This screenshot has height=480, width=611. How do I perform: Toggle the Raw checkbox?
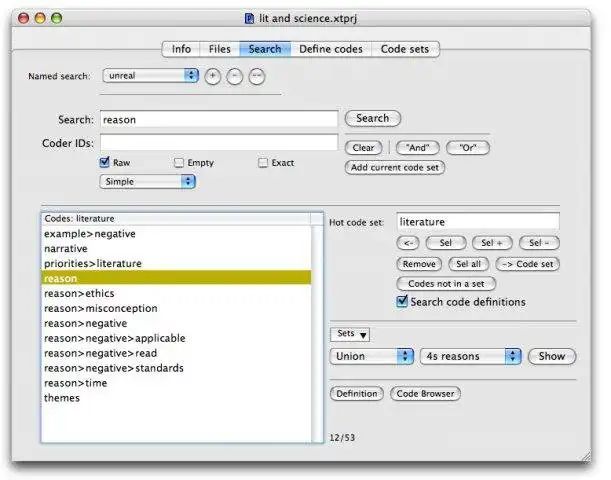point(104,162)
